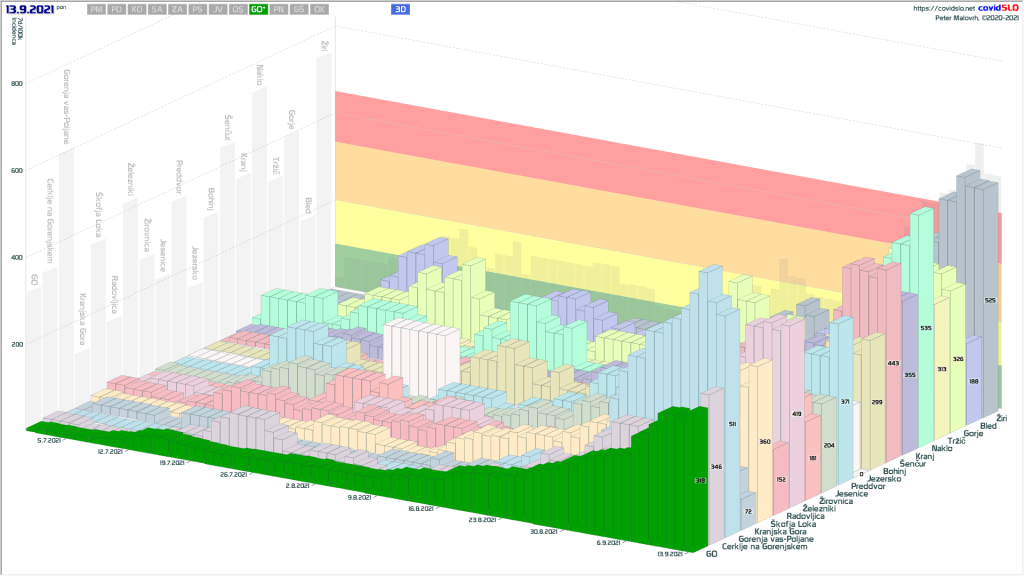Select the PM region button
This screenshot has width=1024, height=576.
[x=96, y=9]
